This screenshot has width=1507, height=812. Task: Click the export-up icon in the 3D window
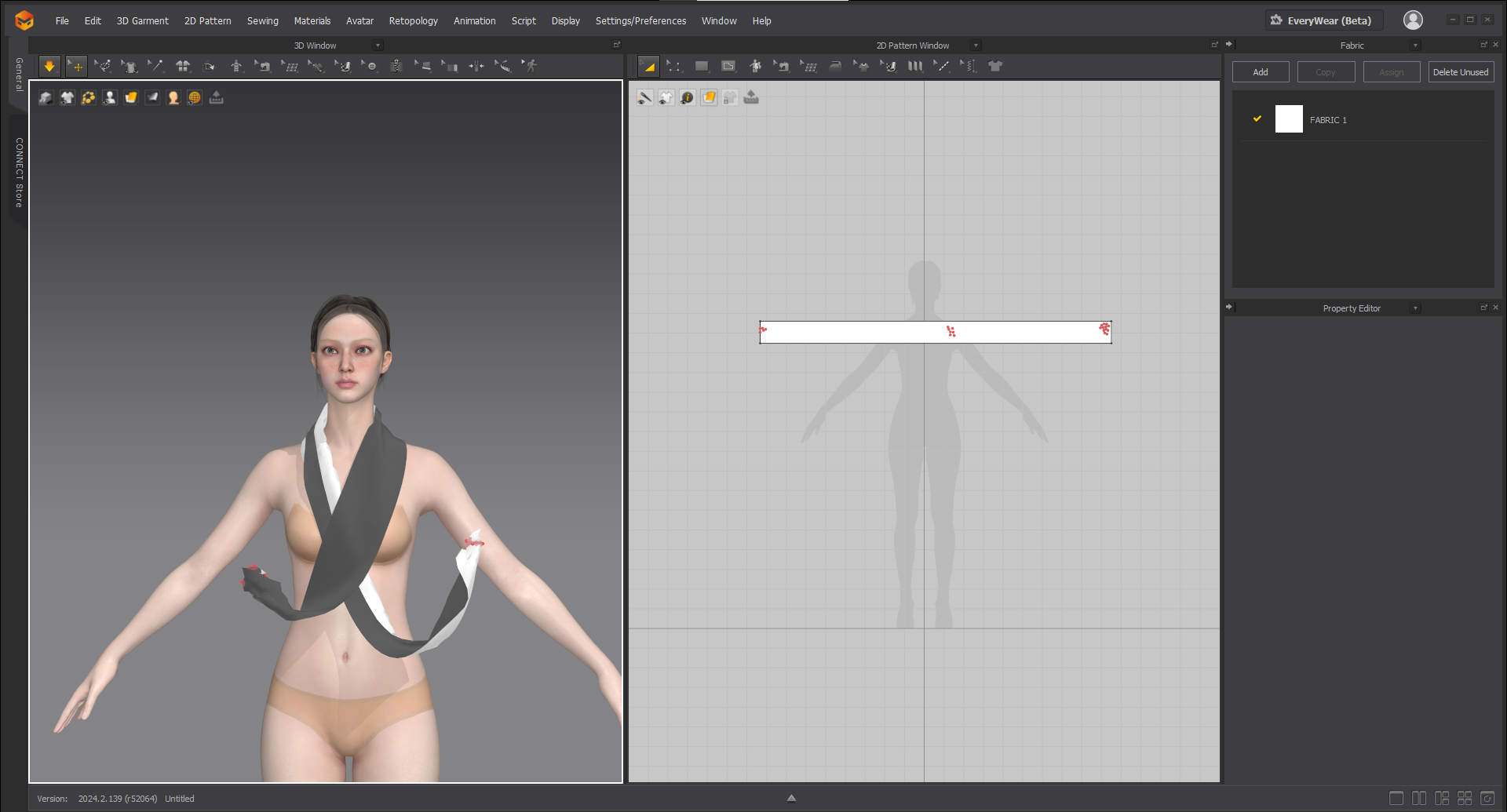217,98
